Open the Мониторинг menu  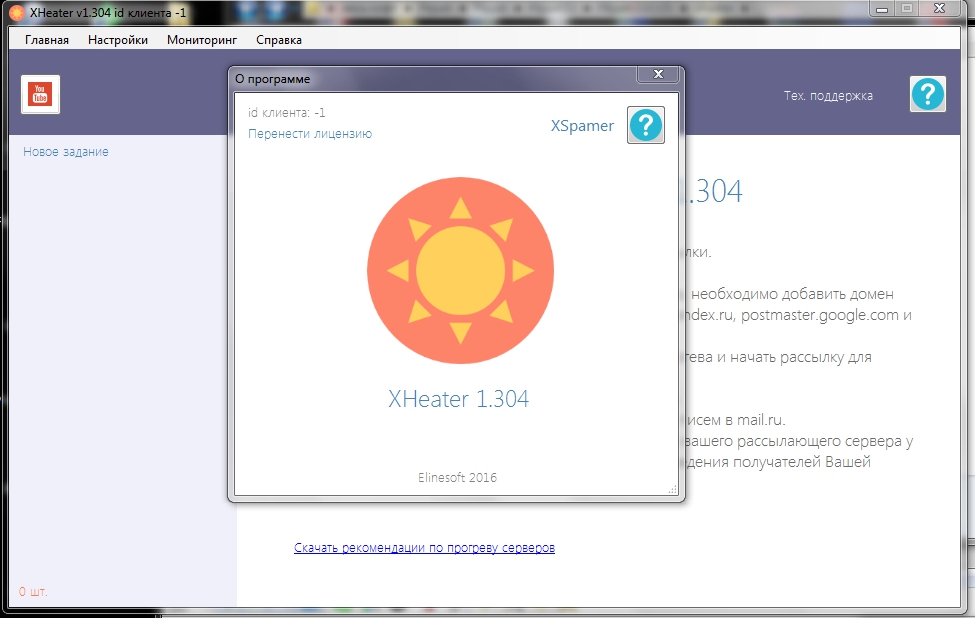(x=201, y=40)
